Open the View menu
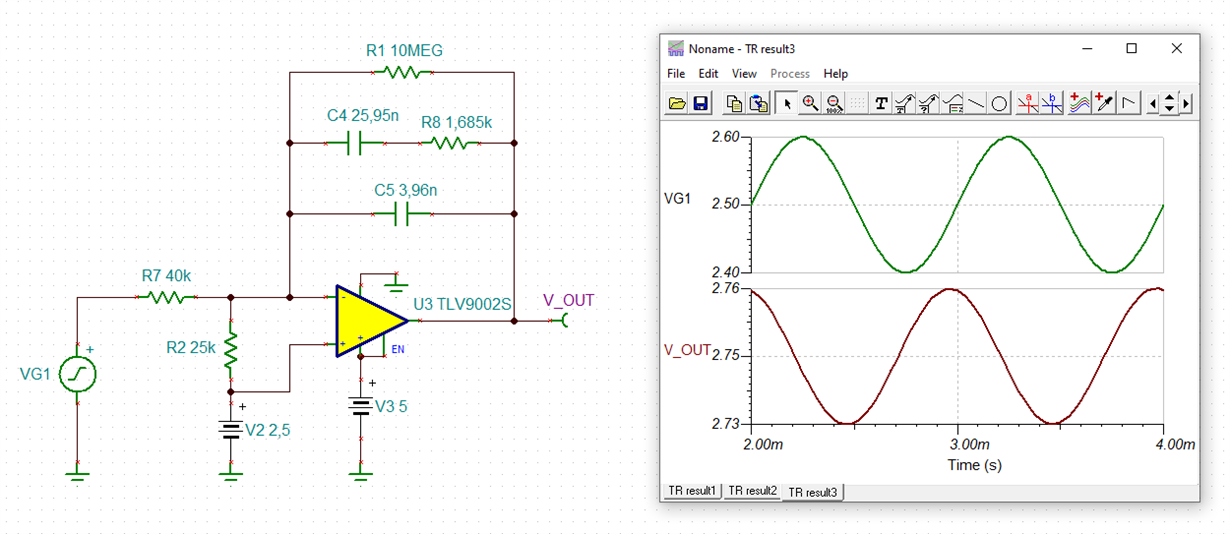This screenshot has height=534, width=1230. coord(744,74)
